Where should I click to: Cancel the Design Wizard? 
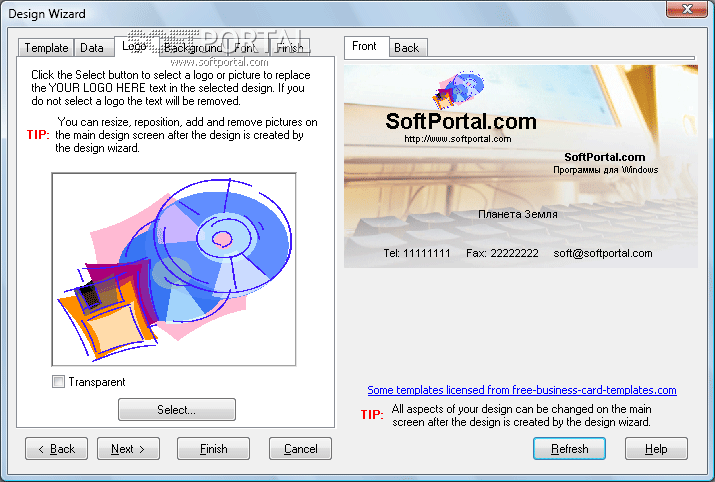click(x=301, y=449)
